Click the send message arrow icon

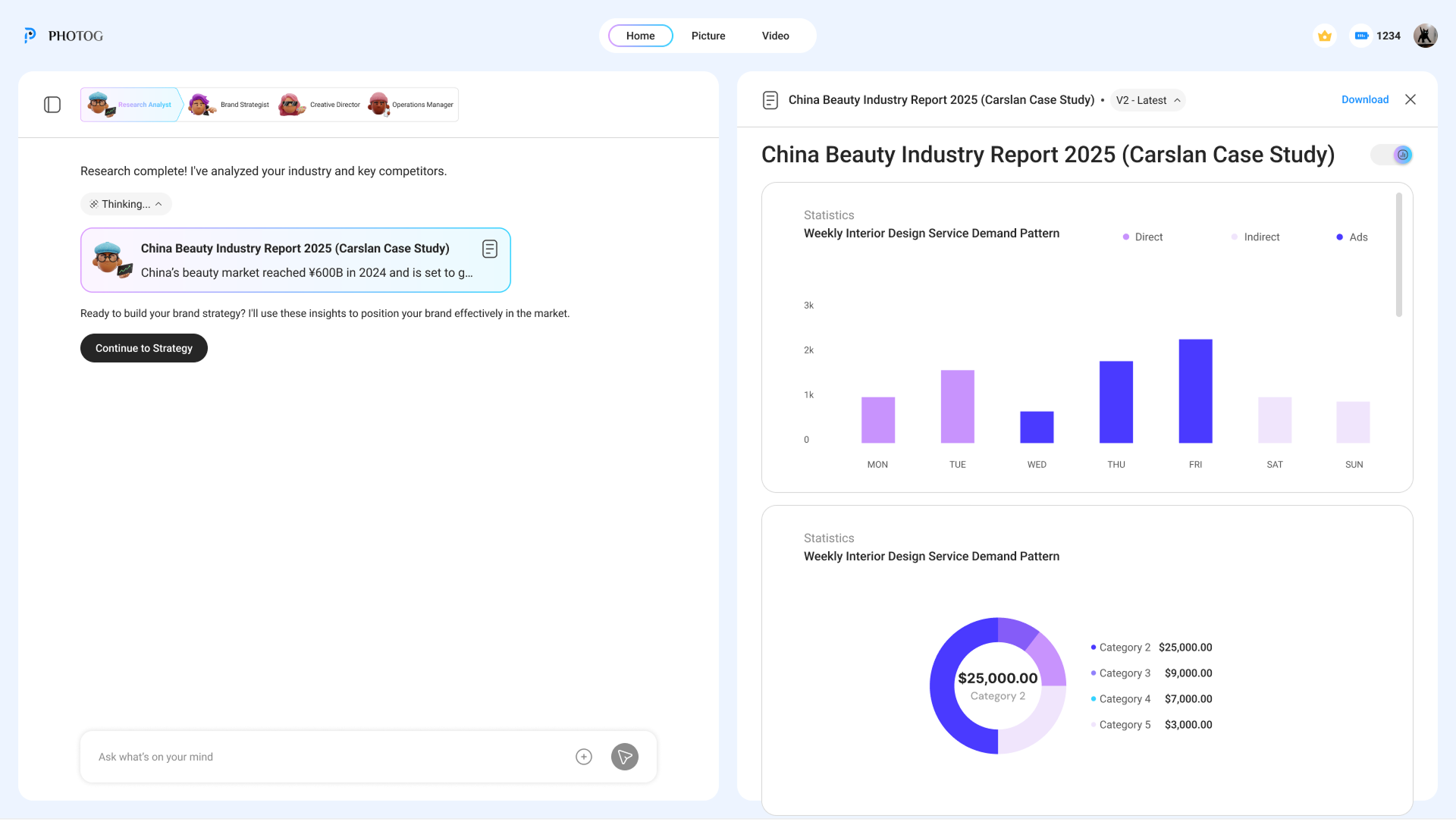[625, 757]
